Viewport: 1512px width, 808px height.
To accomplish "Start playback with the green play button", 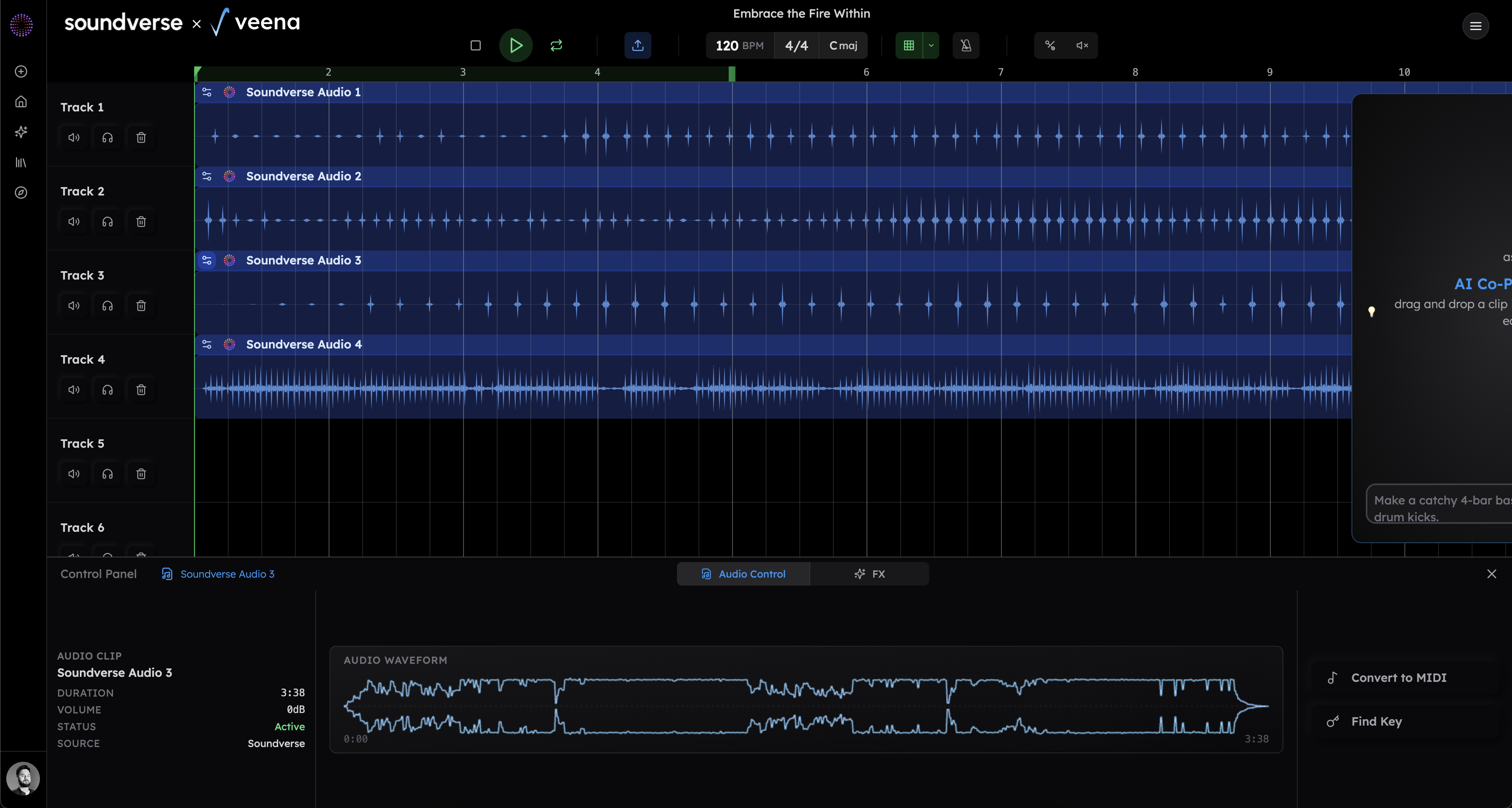I will (x=516, y=45).
